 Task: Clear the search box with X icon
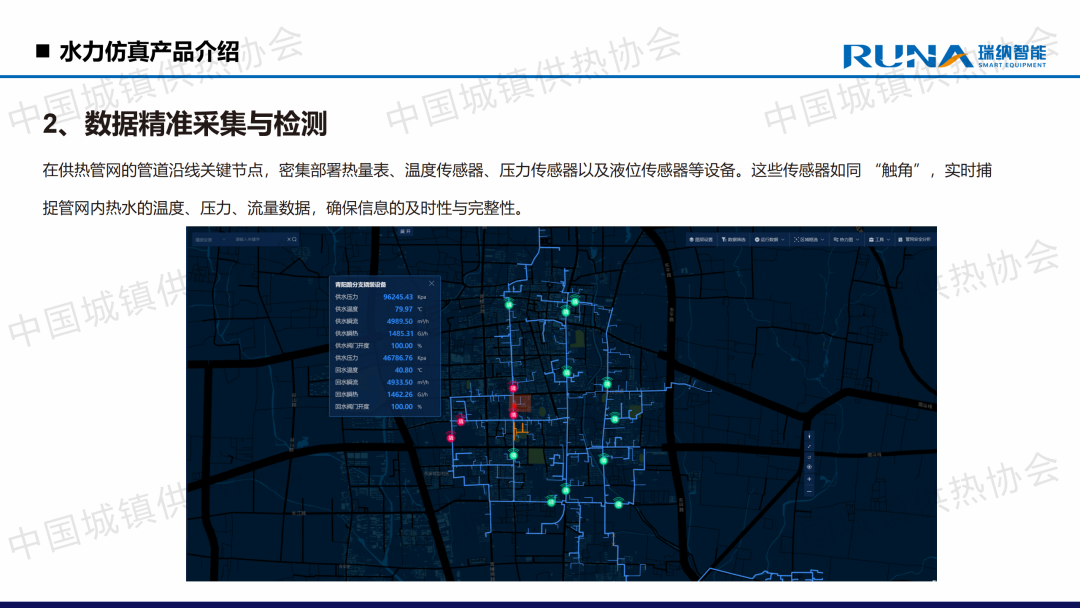[x=287, y=240]
